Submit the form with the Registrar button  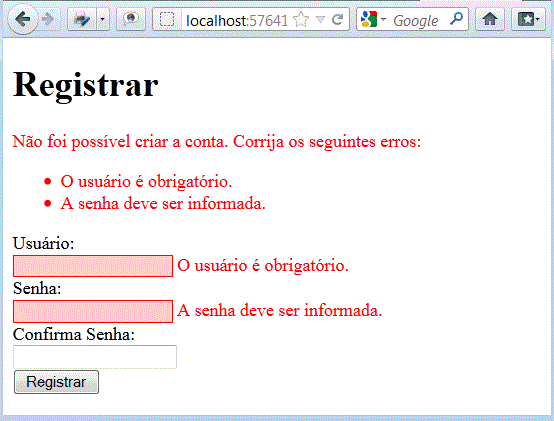57,382
